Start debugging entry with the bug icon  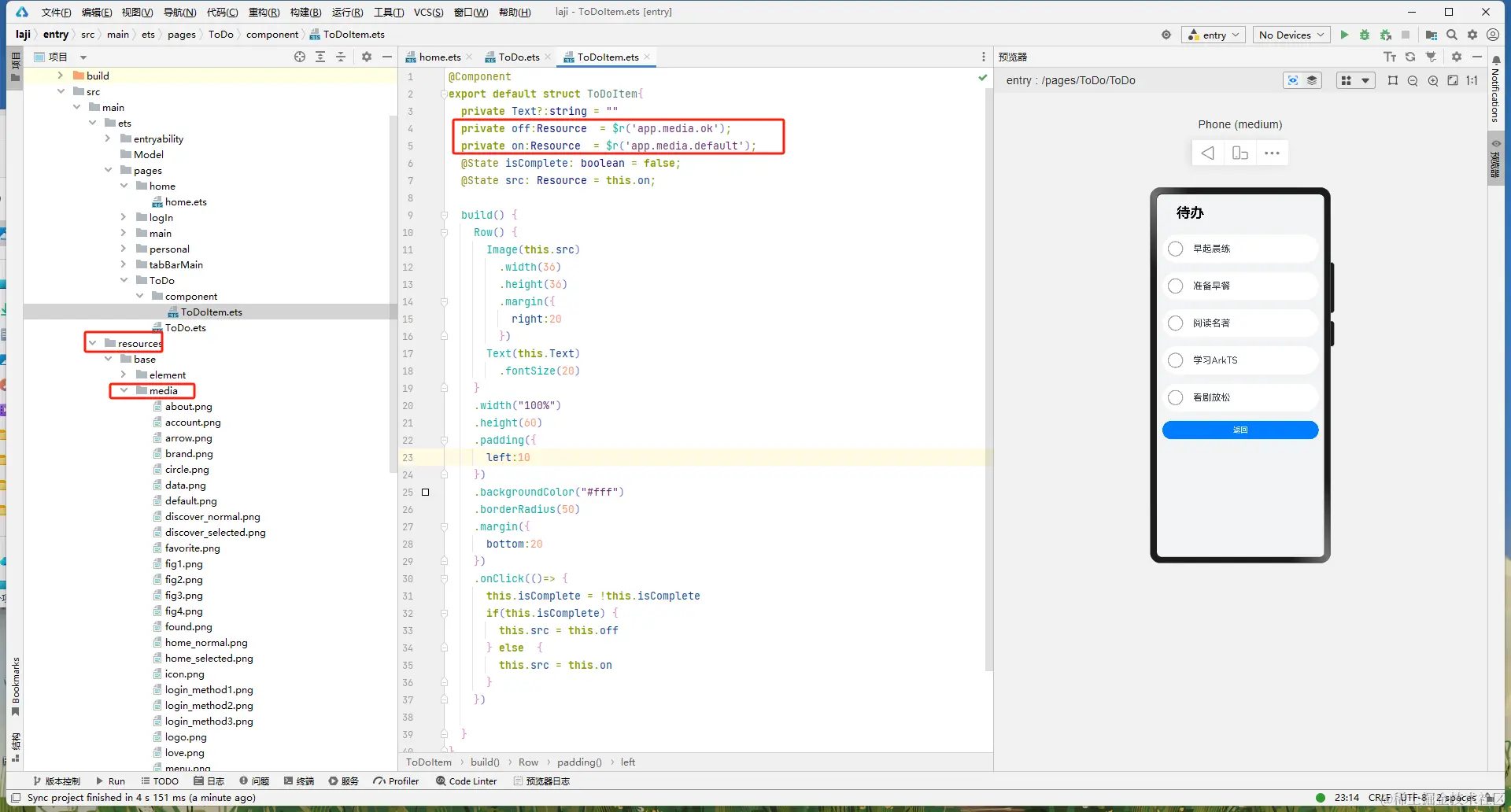pyautogui.click(x=1365, y=35)
